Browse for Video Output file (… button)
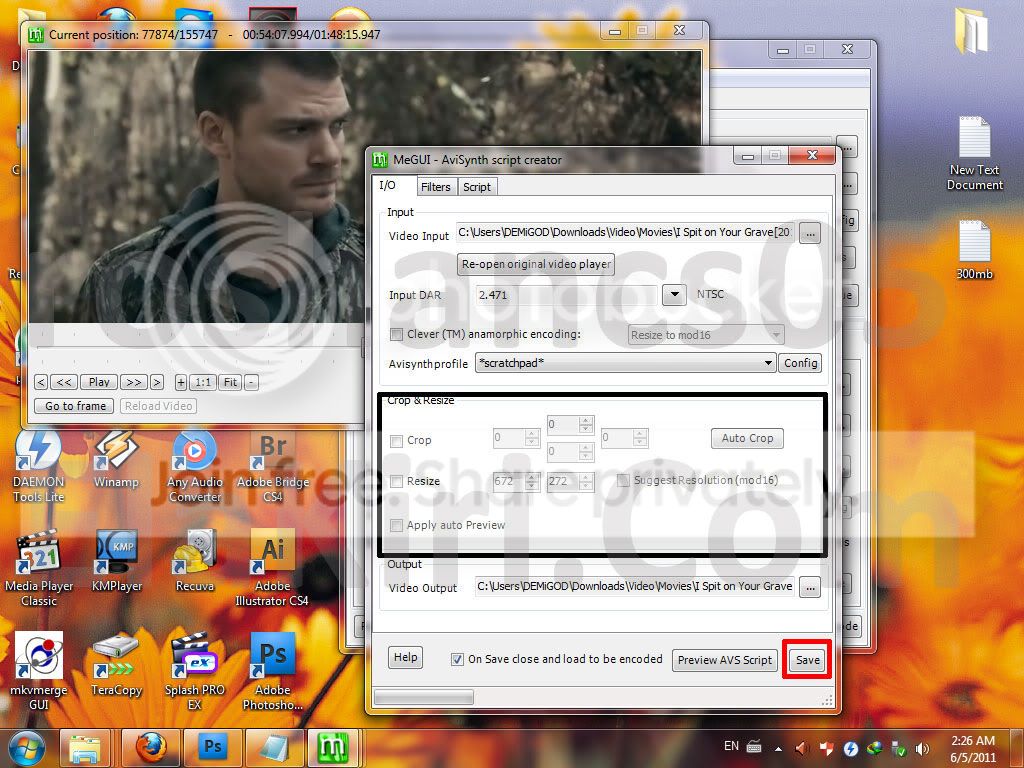 (x=810, y=587)
